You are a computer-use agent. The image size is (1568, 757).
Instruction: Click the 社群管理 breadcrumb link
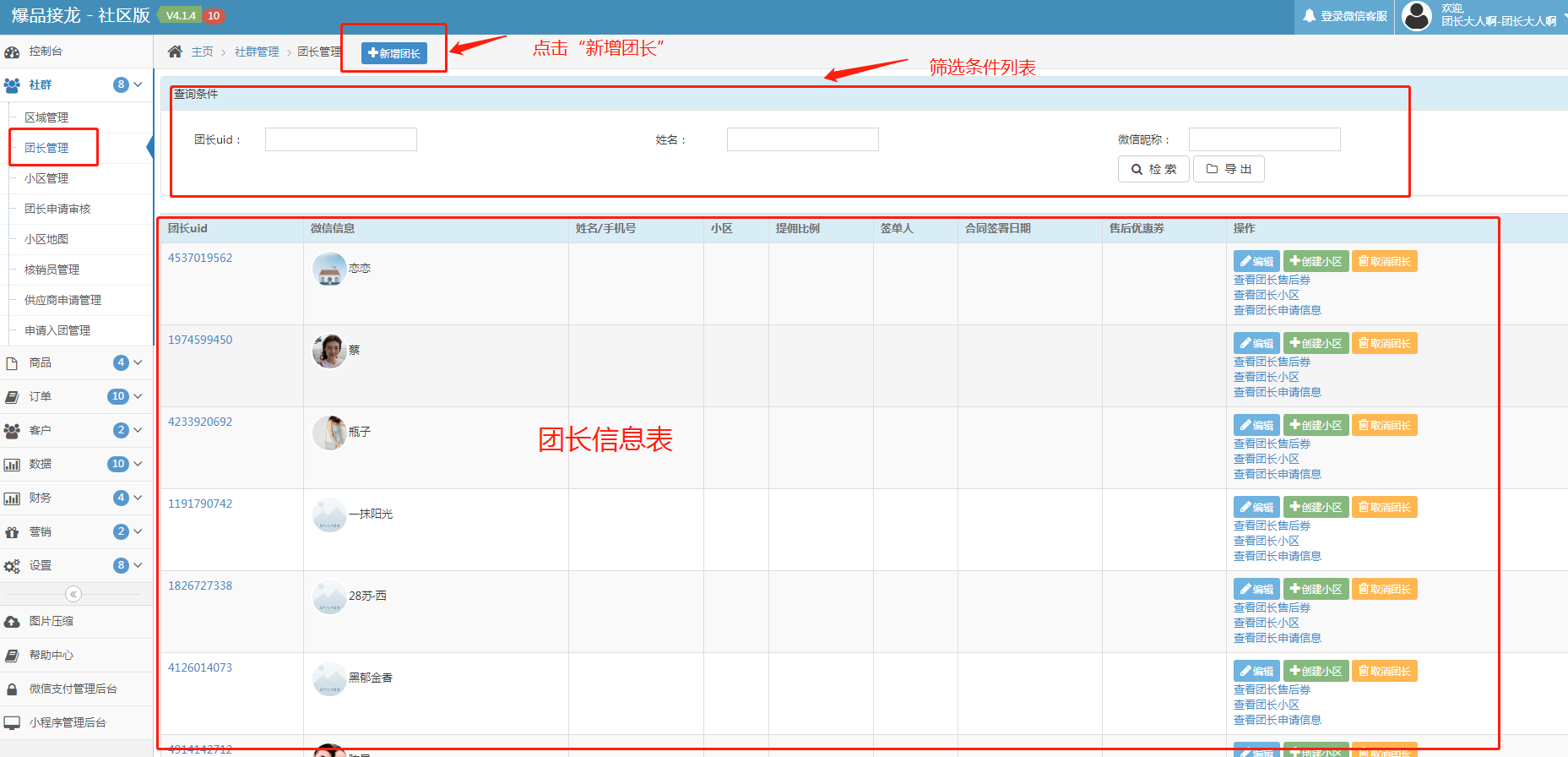[x=257, y=52]
